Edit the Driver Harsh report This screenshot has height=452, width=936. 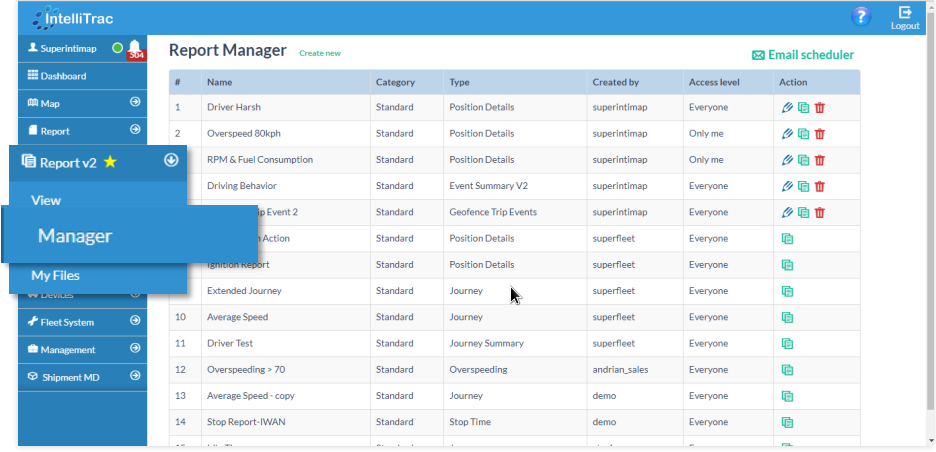[787, 107]
